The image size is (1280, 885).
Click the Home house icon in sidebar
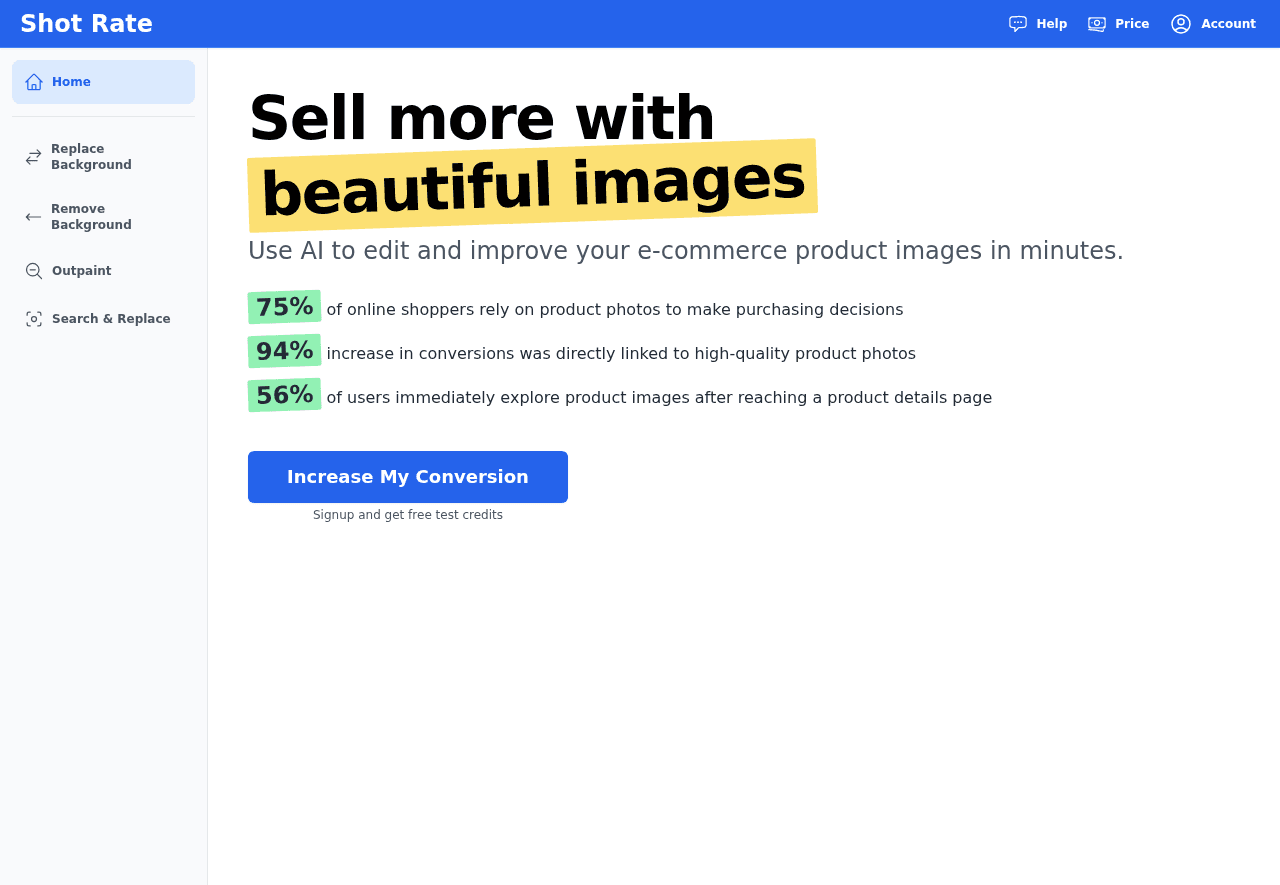(34, 82)
